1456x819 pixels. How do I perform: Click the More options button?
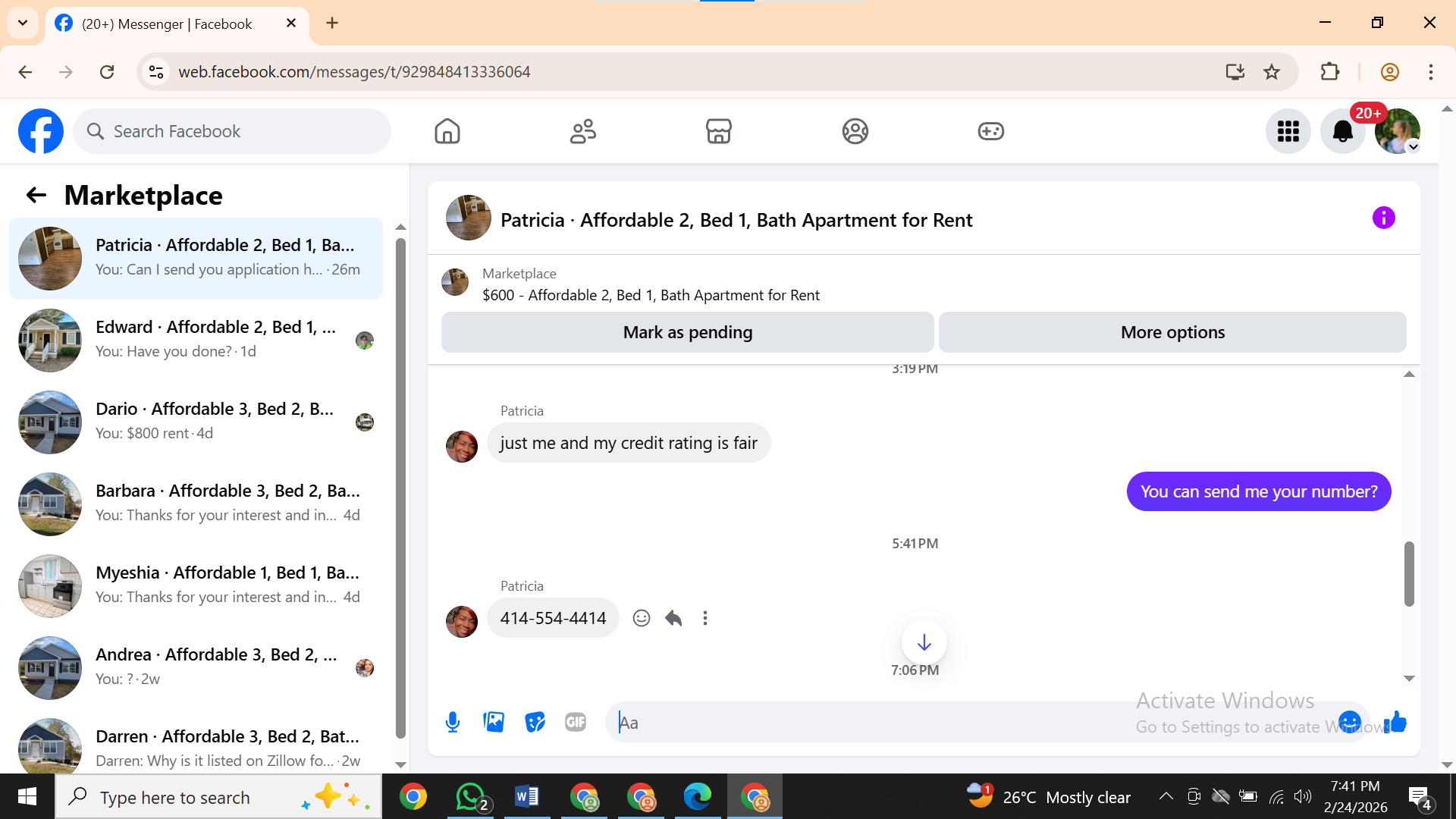1172,332
